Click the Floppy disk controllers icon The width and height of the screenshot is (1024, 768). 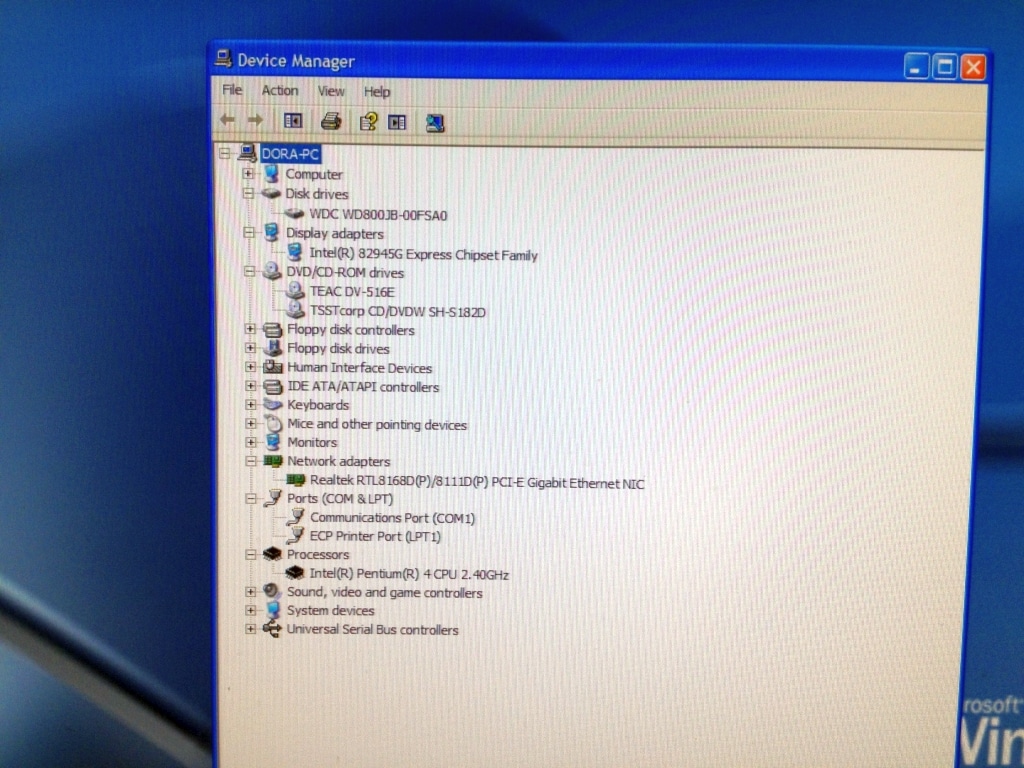[x=272, y=329]
